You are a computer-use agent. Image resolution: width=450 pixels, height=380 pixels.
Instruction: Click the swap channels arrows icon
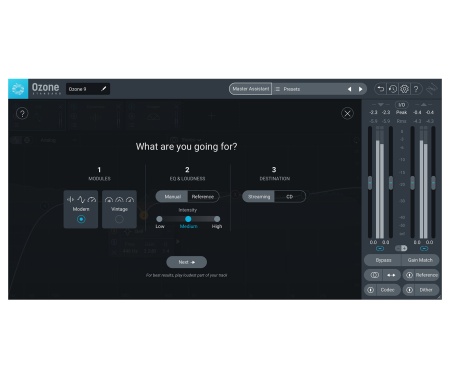(391, 275)
